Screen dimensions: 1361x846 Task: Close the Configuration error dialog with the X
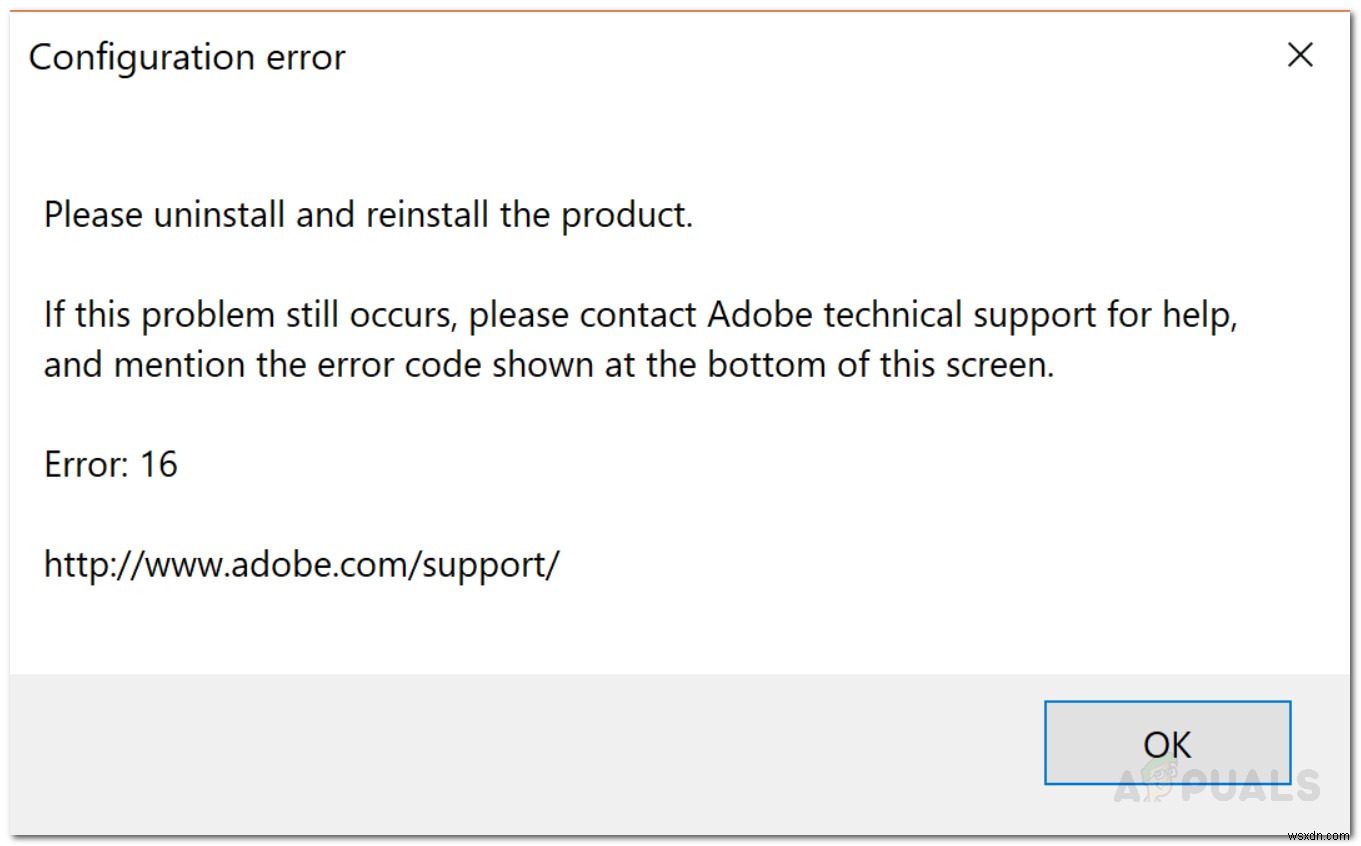pos(1299,56)
